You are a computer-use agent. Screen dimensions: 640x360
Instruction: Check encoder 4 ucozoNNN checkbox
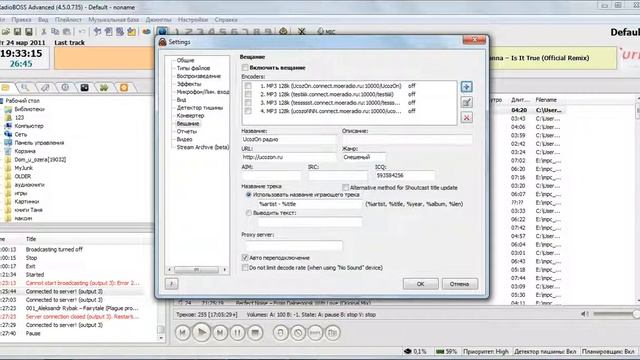pyautogui.click(x=248, y=111)
